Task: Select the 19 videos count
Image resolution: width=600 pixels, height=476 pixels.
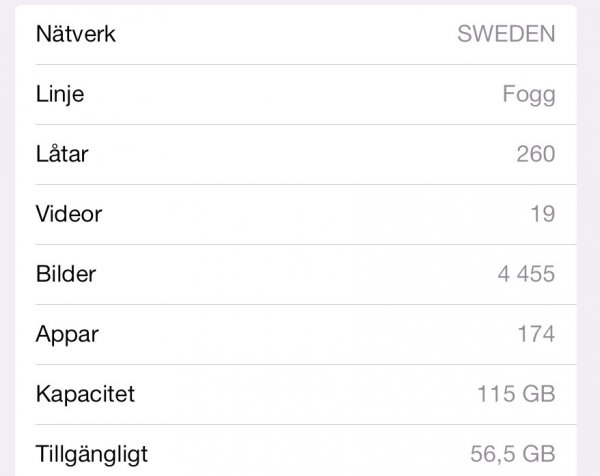Action: pos(543,214)
